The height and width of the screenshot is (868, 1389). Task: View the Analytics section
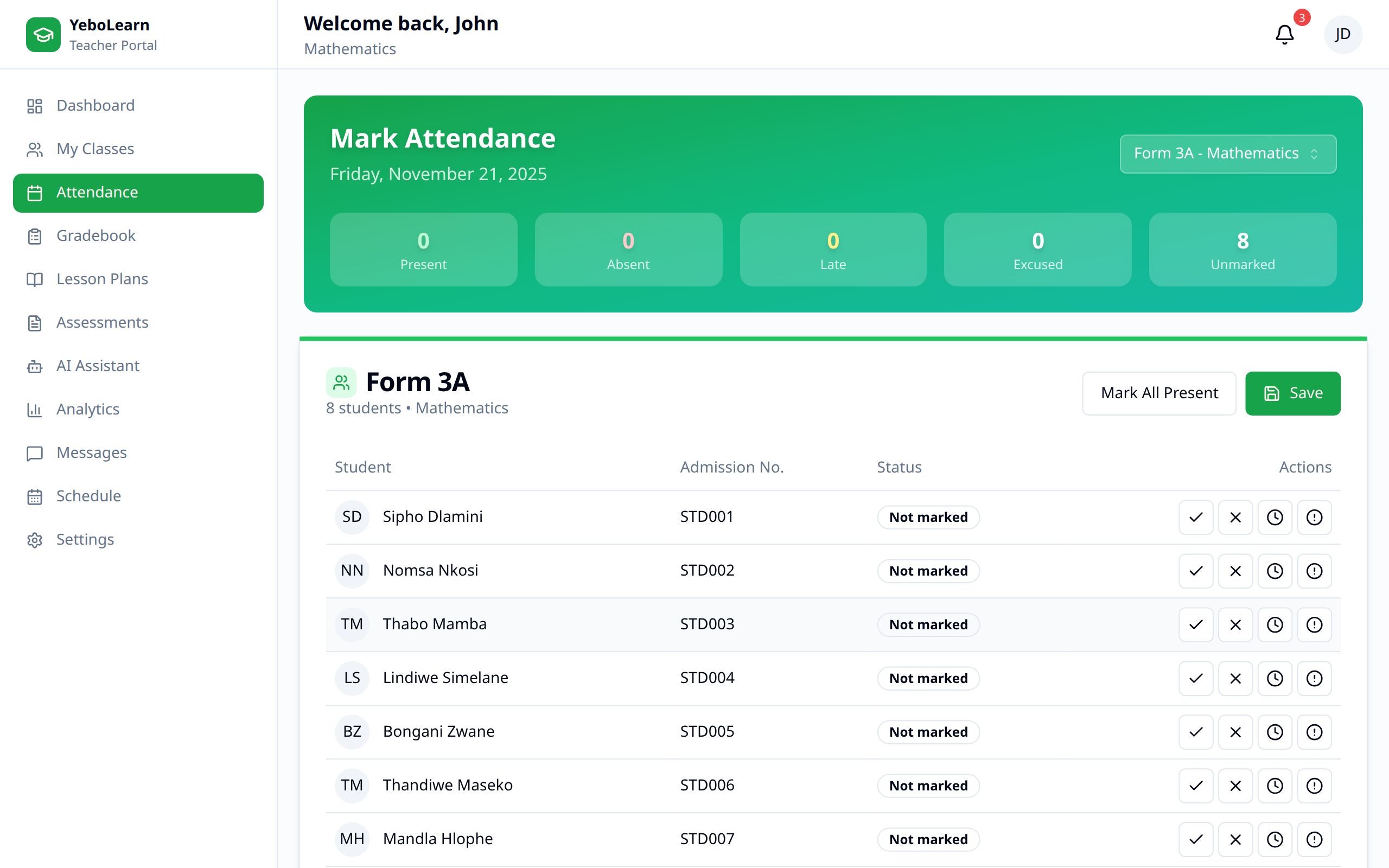[138, 409]
